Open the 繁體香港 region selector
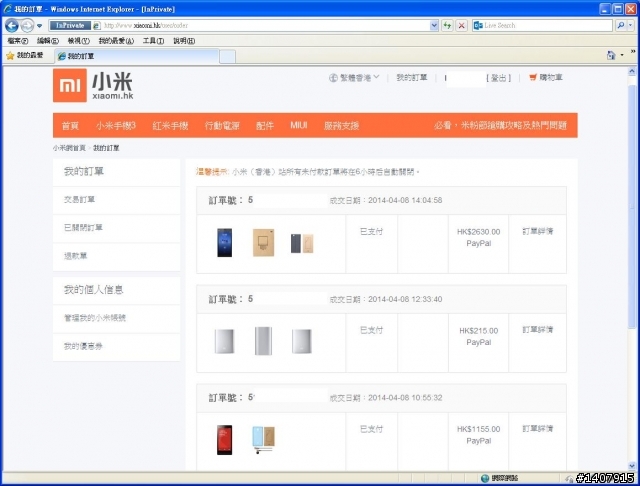 tap(354, 78)
